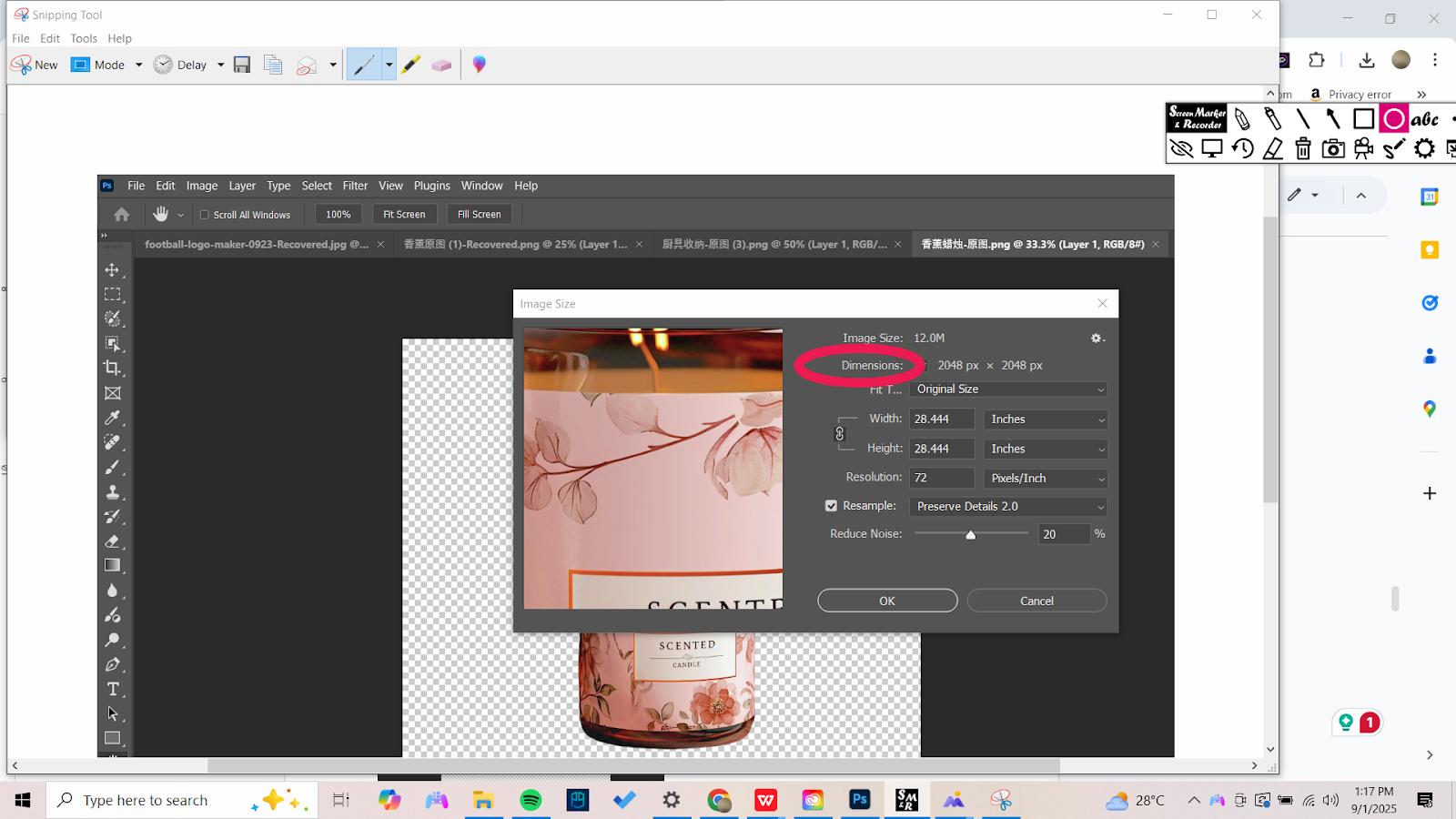Image resolution: width=1456 pixels, height=819 pixels.
Task: Open the Resolution Pixels/Inch dropdown
Action: tap(1046, 478)
